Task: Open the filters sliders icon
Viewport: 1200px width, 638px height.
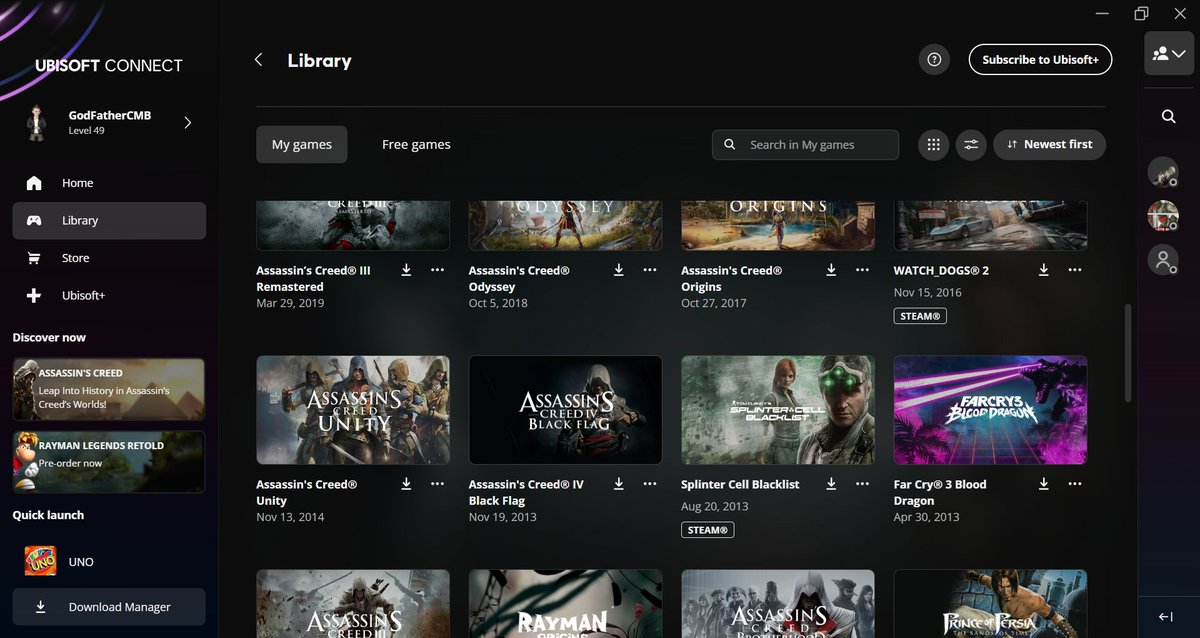Action: [971, 144]
